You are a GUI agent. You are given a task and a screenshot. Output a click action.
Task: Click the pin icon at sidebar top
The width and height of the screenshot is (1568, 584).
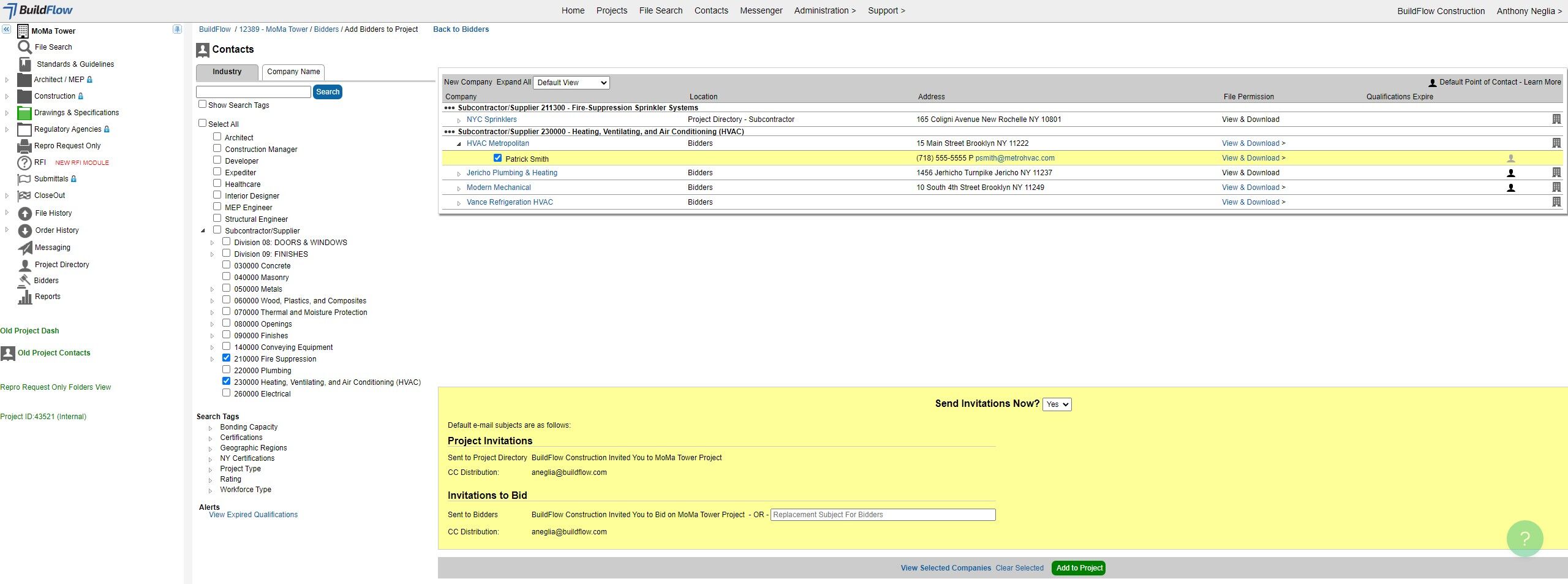(x=177, y=29)
